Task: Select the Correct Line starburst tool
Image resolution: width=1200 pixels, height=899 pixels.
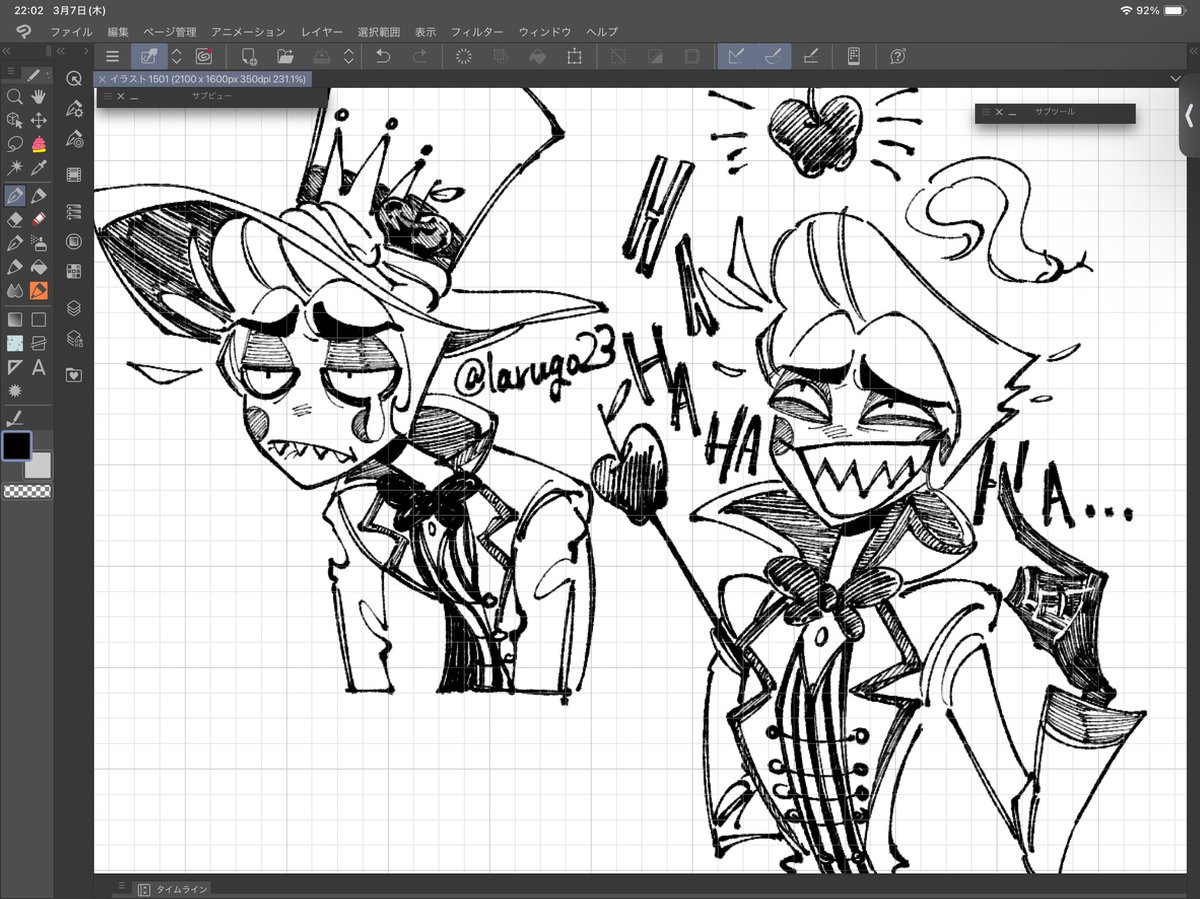Action: point(15,392)
